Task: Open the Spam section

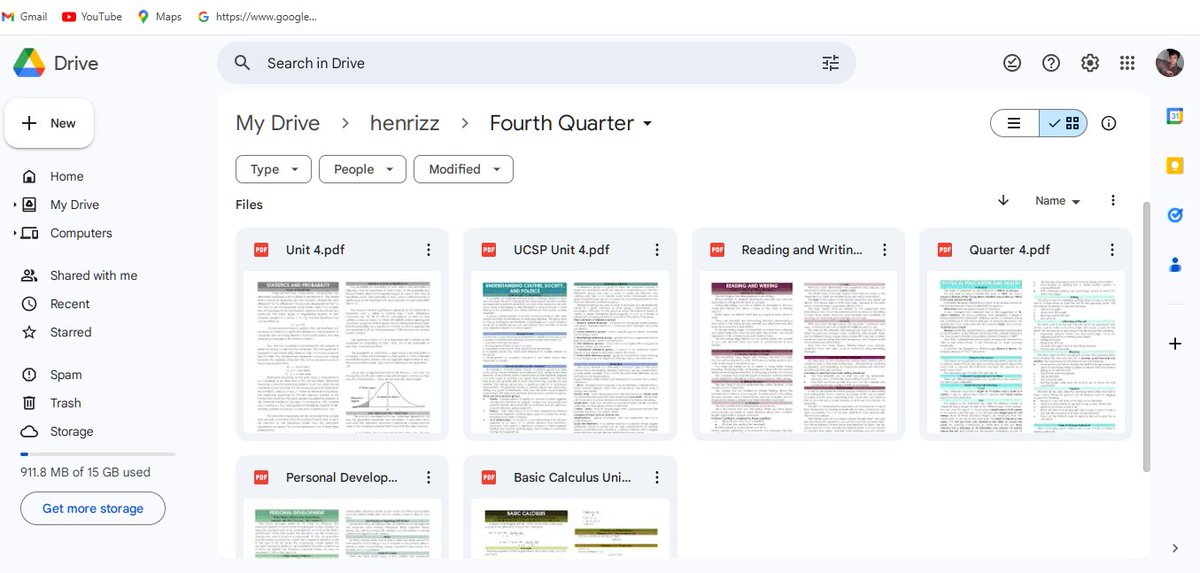Action: pyautogui.click(x=66, y=375)
